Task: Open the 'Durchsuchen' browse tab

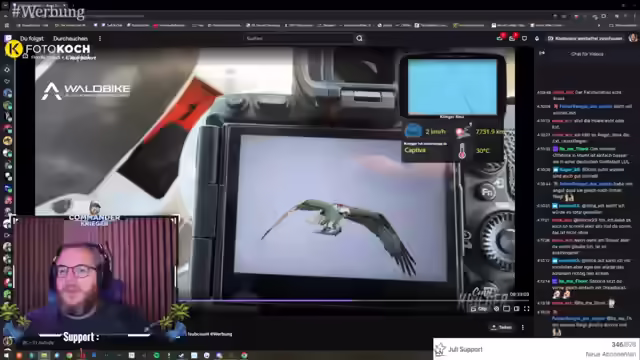Action: pos(70,38)
